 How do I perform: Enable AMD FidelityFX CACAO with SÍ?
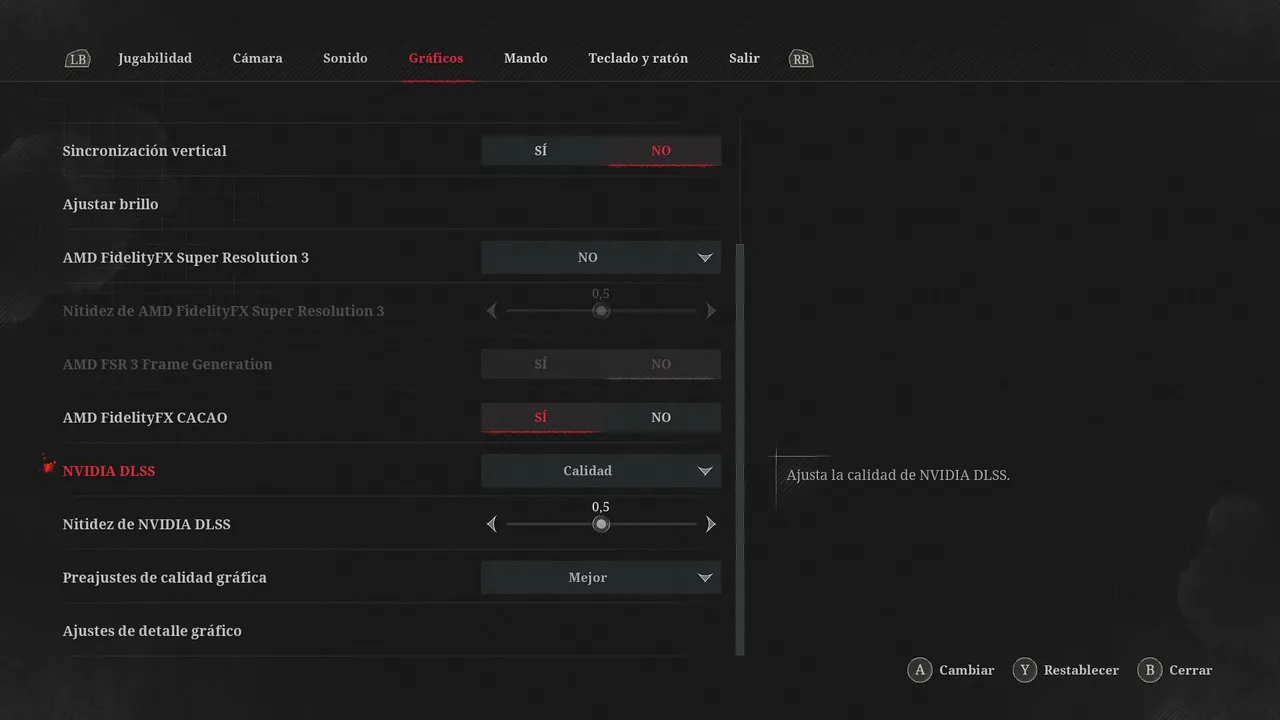[541, 417]
